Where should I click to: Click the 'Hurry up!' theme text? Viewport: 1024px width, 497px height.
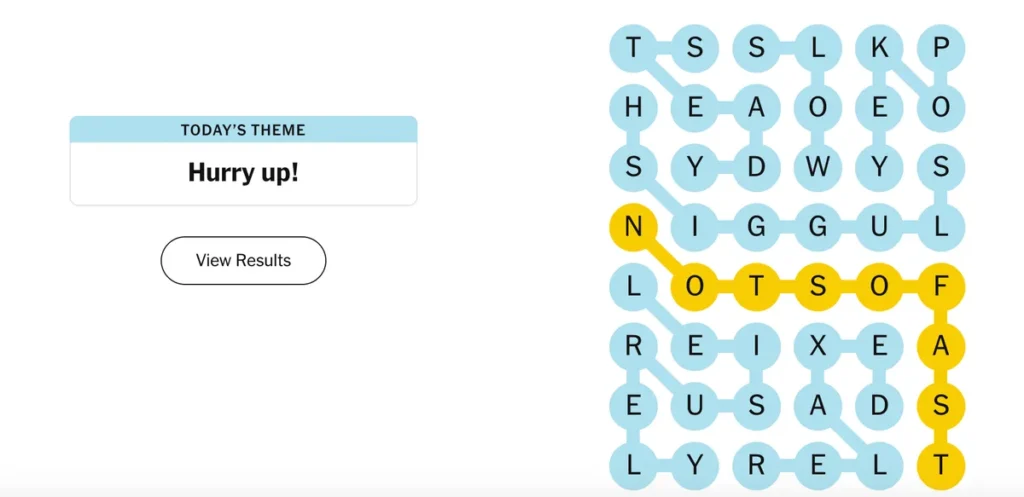tap(243, 173)
